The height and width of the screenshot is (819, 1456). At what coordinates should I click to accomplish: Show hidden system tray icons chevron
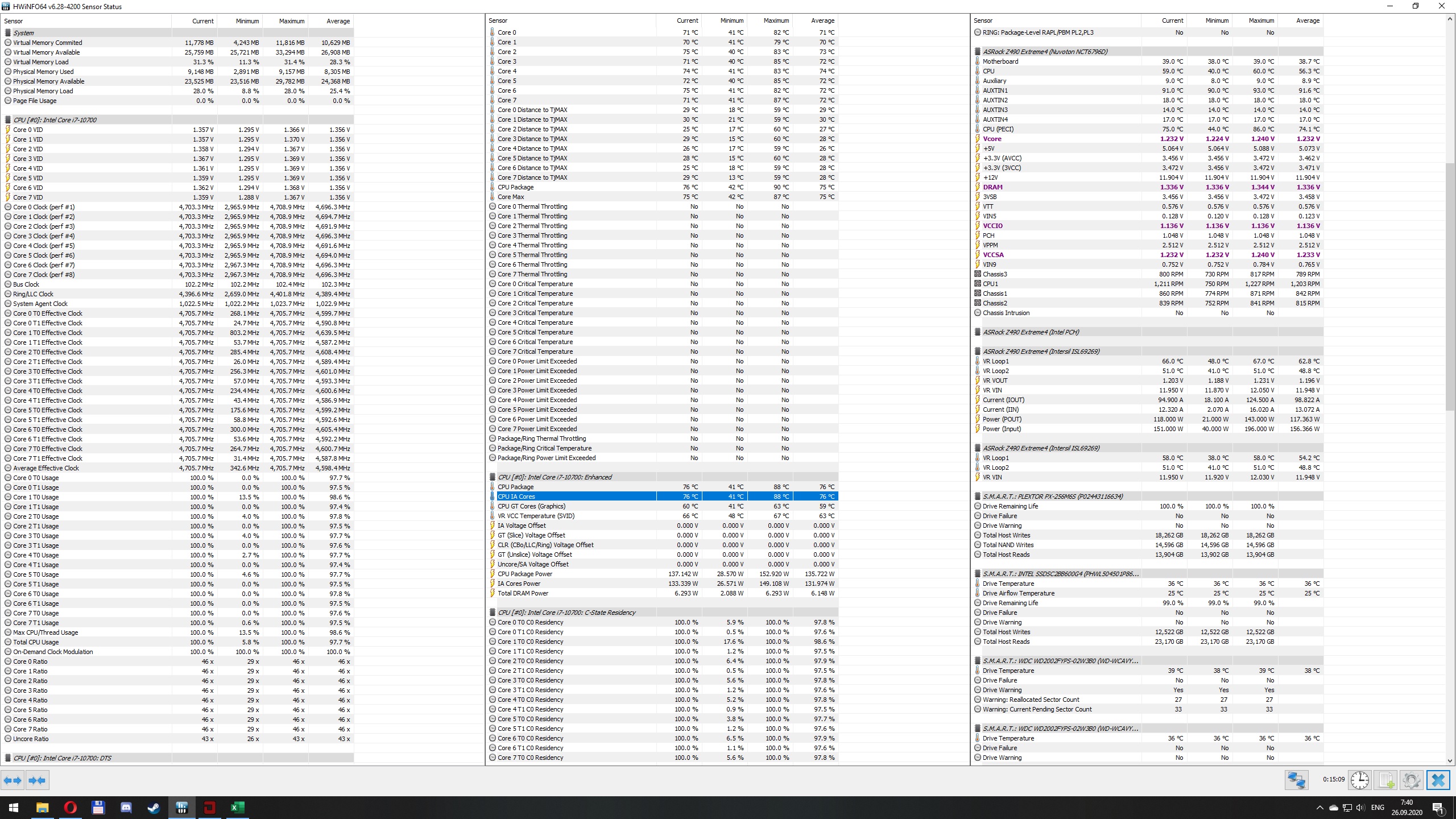[1319, 808]
